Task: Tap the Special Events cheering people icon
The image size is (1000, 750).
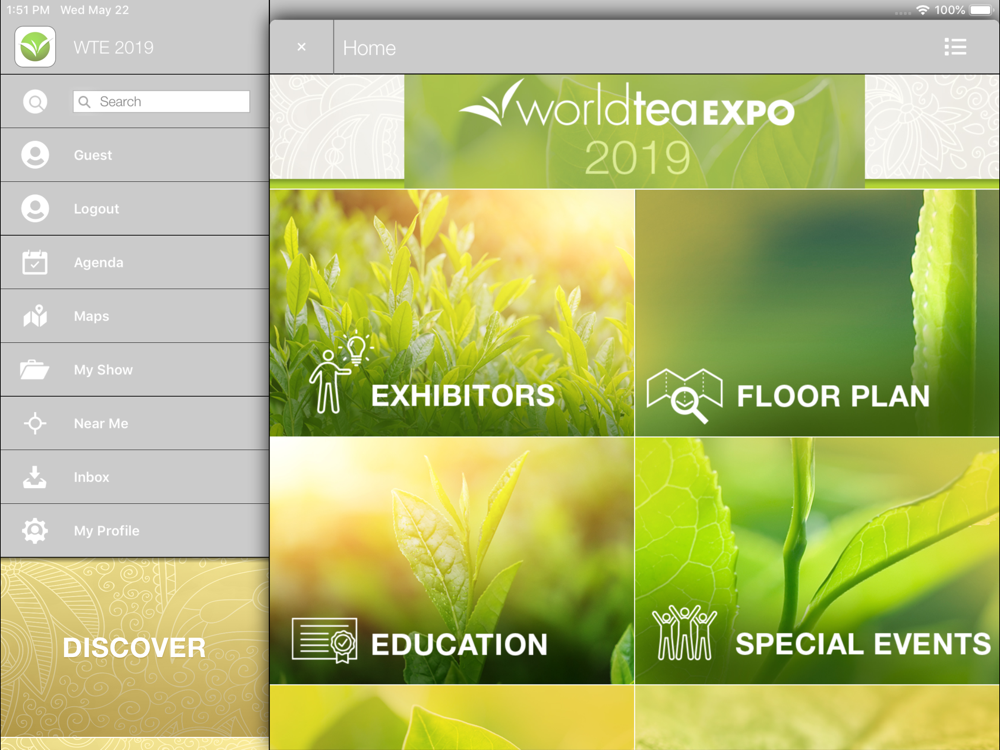Action: coord(684,633)
